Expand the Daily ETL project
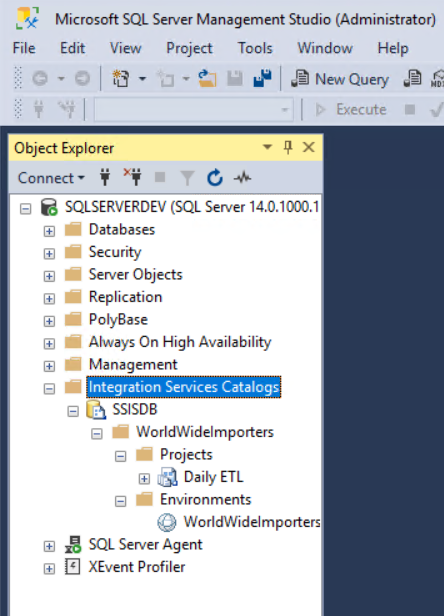444x616 pixels. [x=144, y=478]
